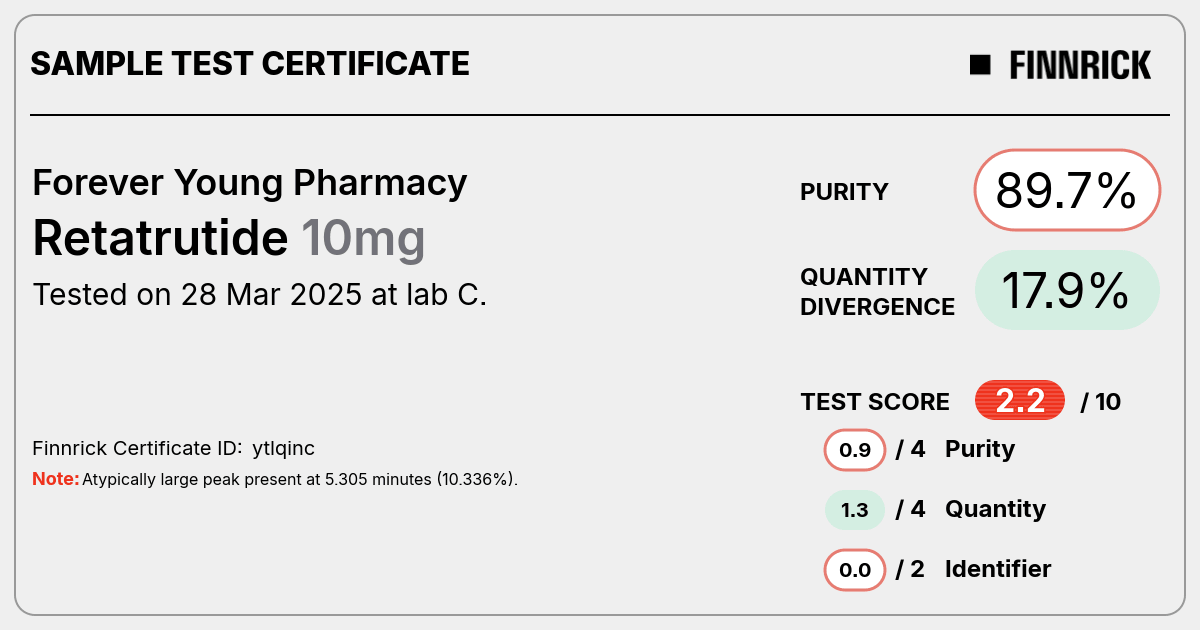Click the atypically large peak note text

pos(300,479)
